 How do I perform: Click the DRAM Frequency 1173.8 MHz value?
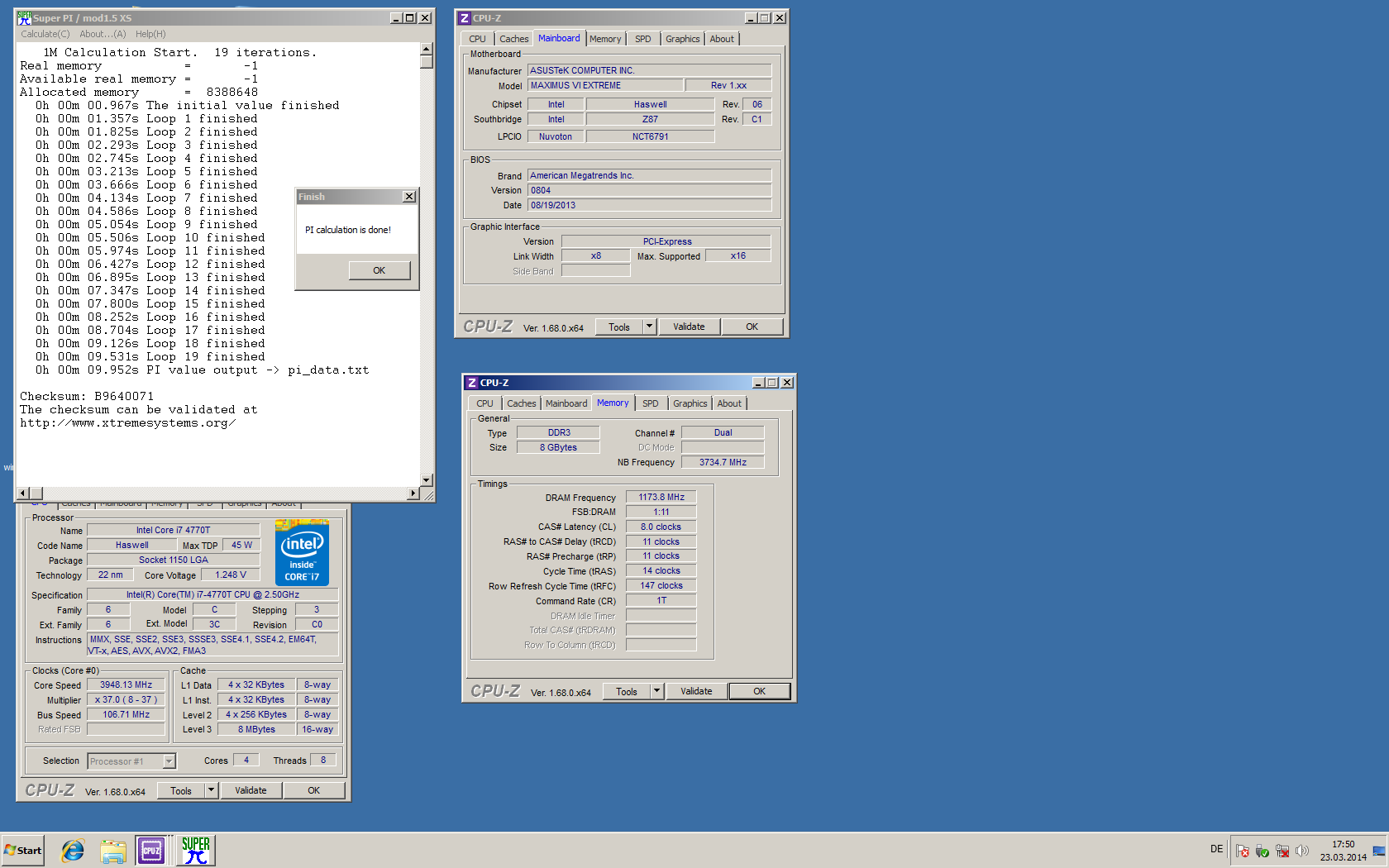point(661,497)
